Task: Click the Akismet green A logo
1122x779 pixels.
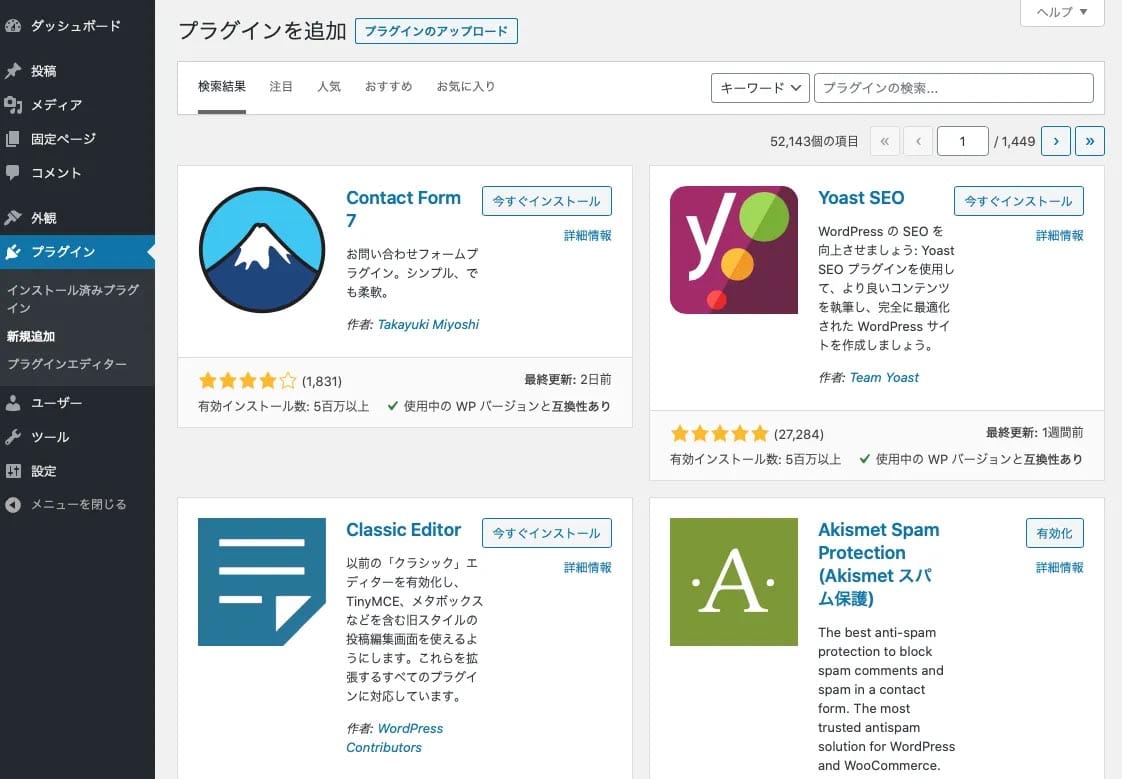Action: (x=733, y=582)
